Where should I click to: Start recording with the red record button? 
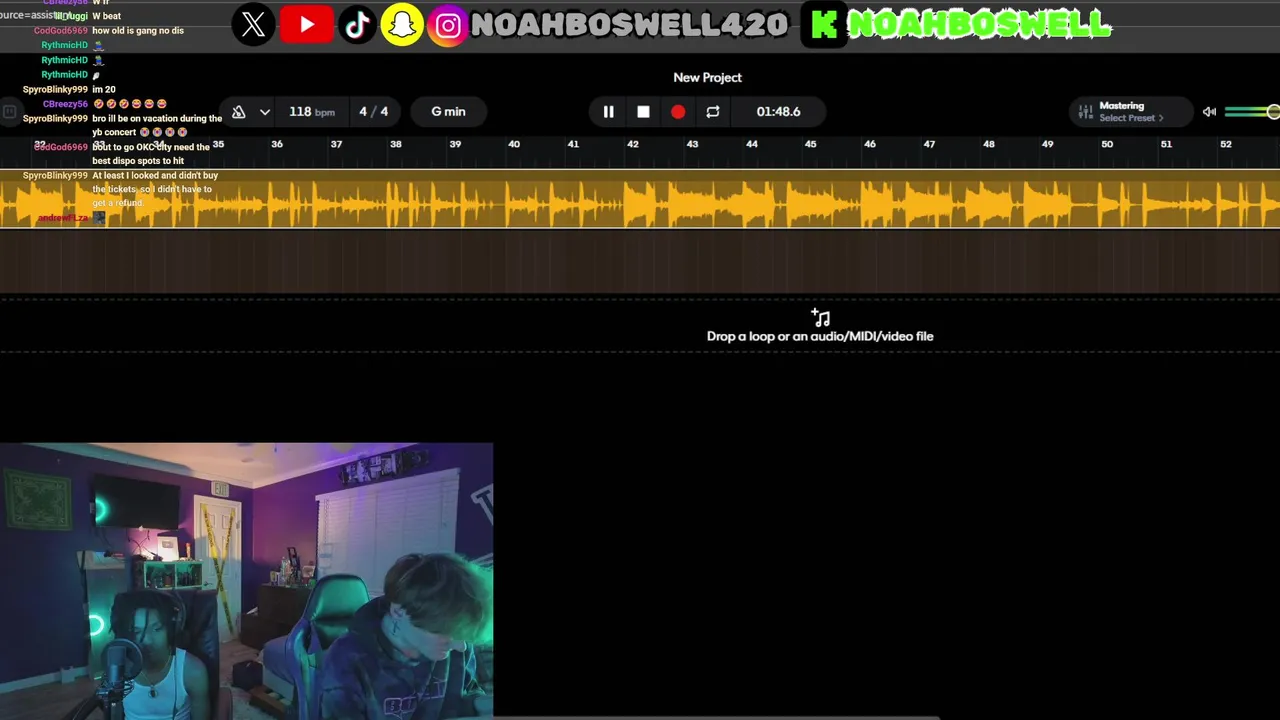(x=678, y=112)
